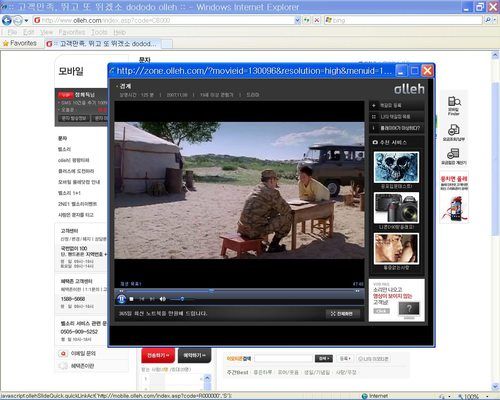Stop the movie with the square stop button
Image resolution: width=500 pixels, height=400 pixels.
131,299
